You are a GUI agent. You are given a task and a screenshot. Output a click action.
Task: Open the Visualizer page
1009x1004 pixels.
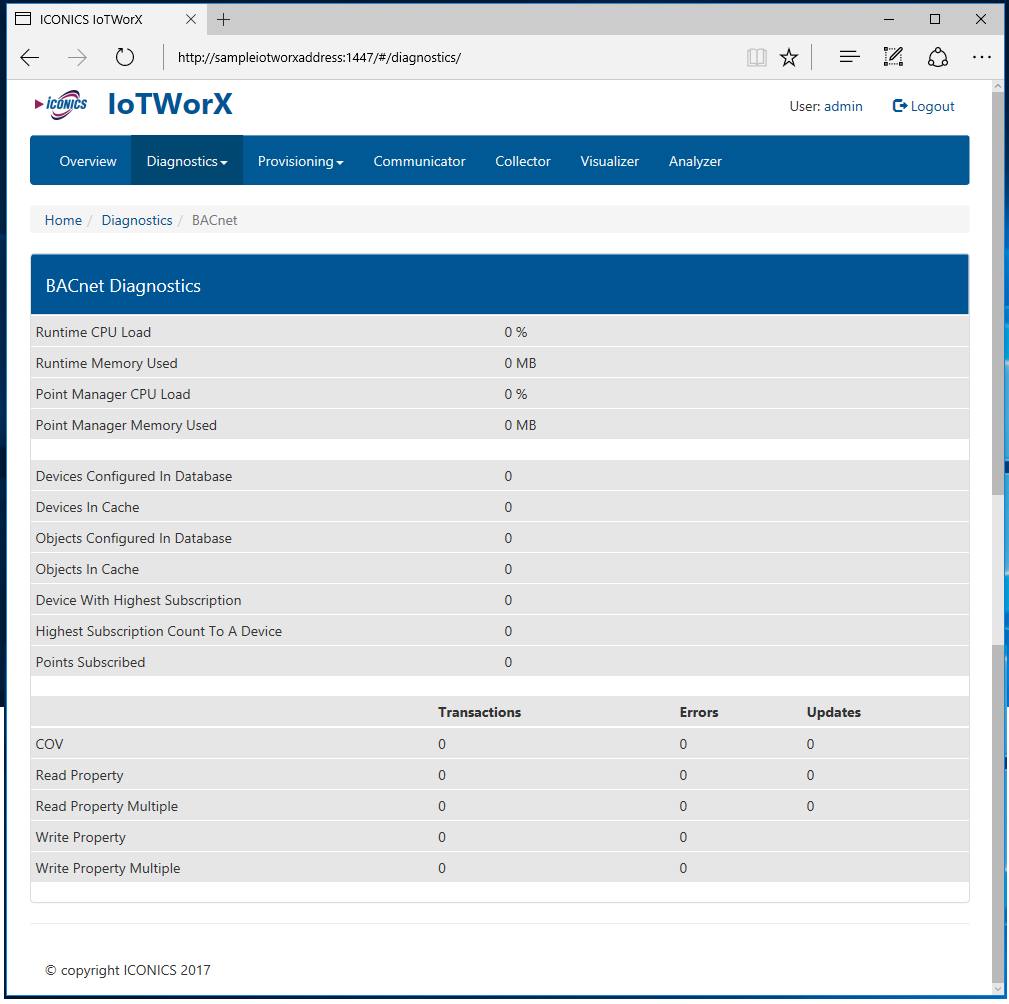point(609,161)
